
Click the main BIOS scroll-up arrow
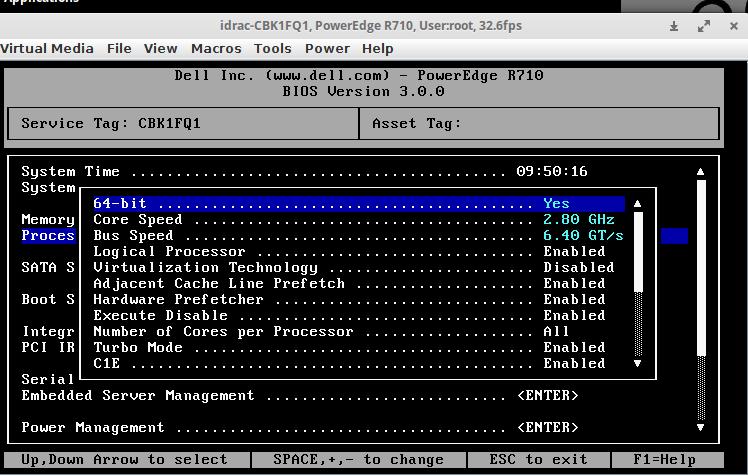(x=701, y=172)
